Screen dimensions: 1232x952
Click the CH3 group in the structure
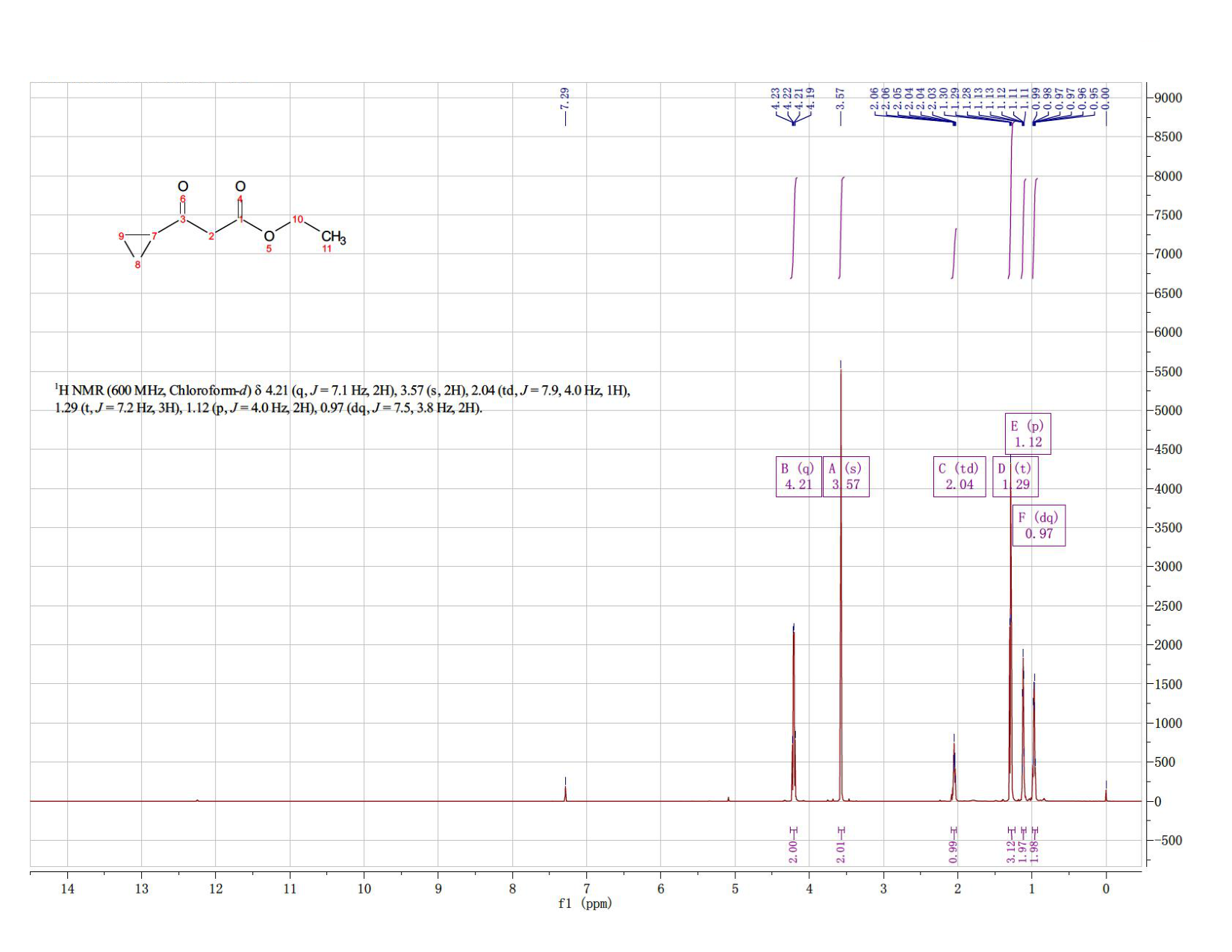pos(333,237)
